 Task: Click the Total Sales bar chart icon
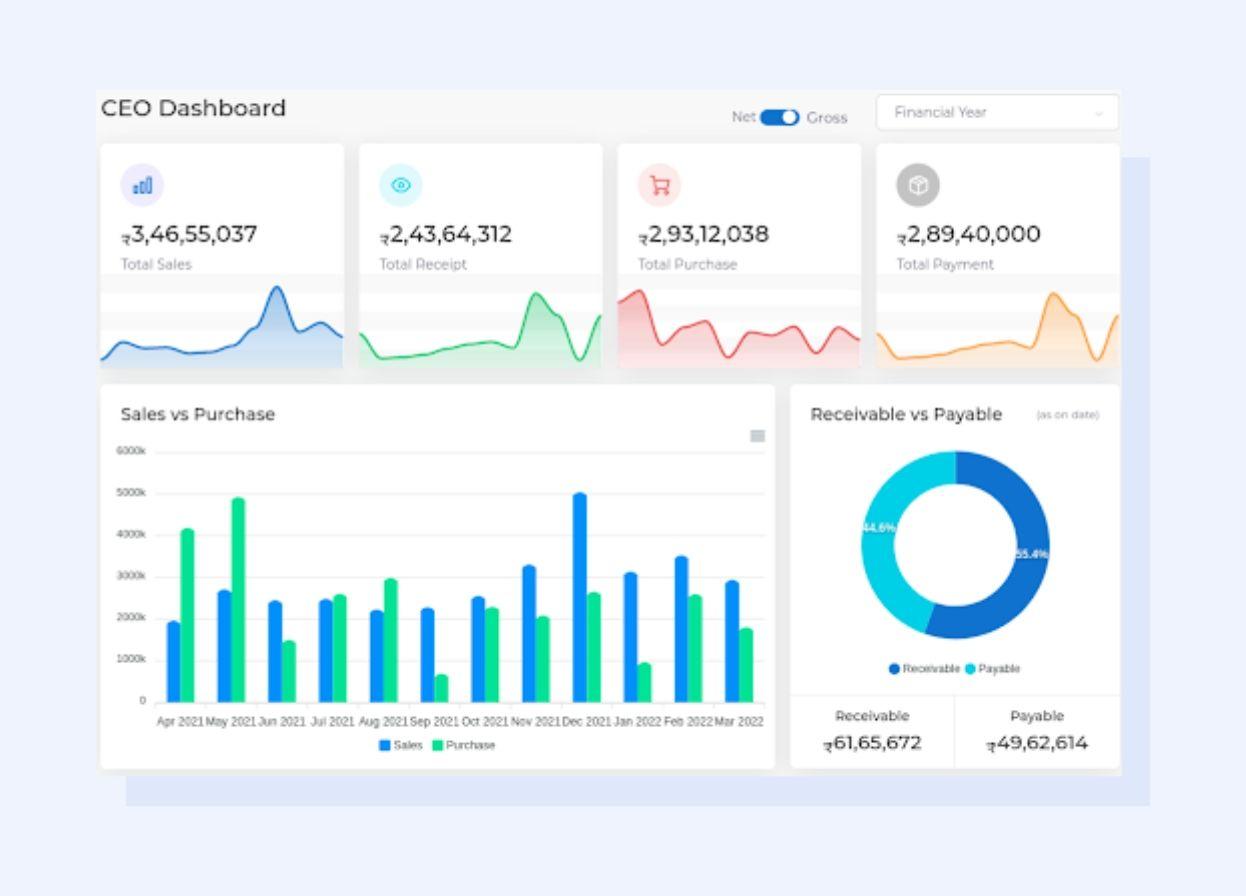[x=142, y=185]
